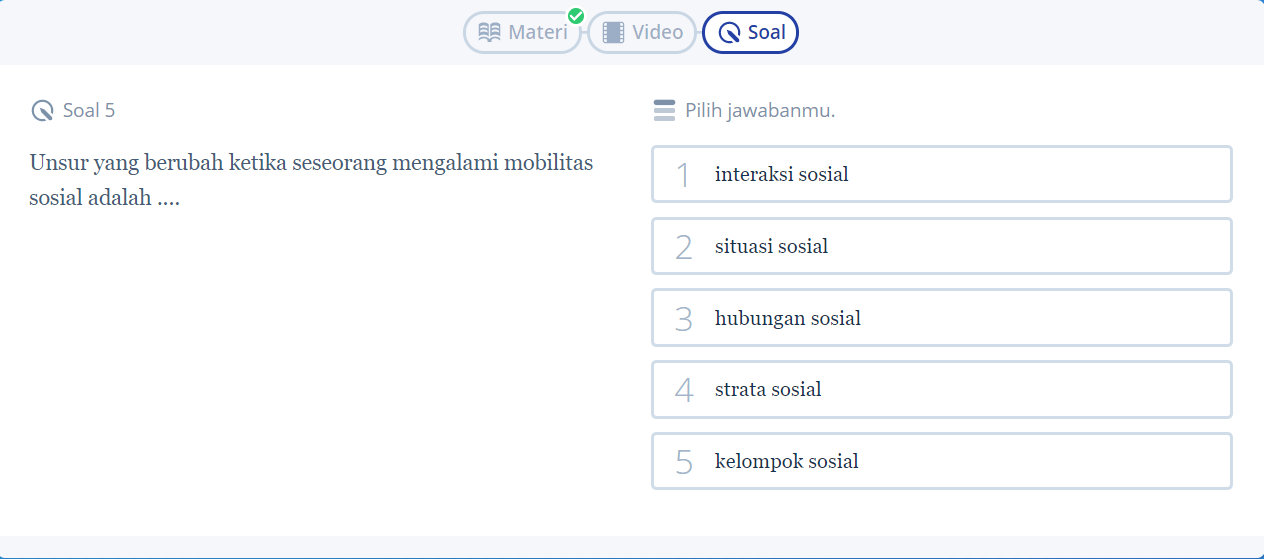Image resolution: width=1264 pixels, height=559 pixels.
Task: Click the "Pilih jawabanmu." instruction text
Action: tap(760, 110)
